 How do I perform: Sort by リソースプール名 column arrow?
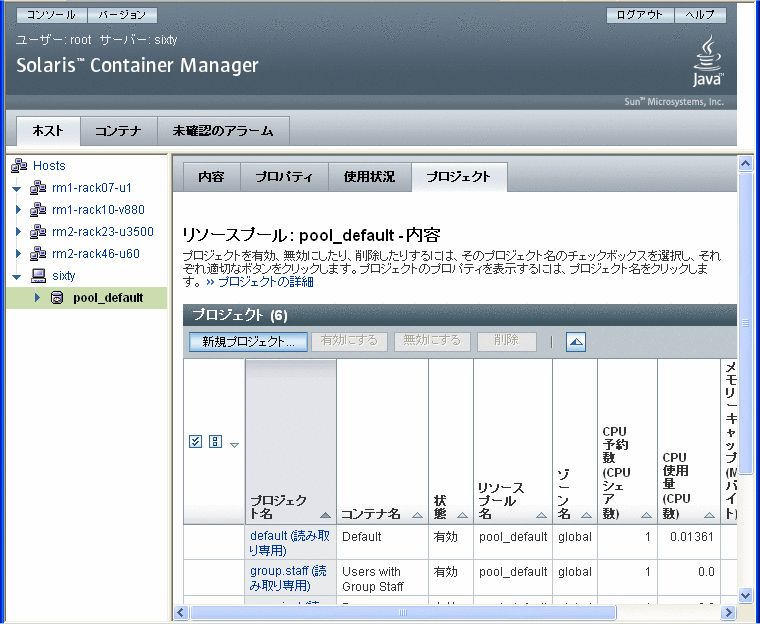click(541, 515)
